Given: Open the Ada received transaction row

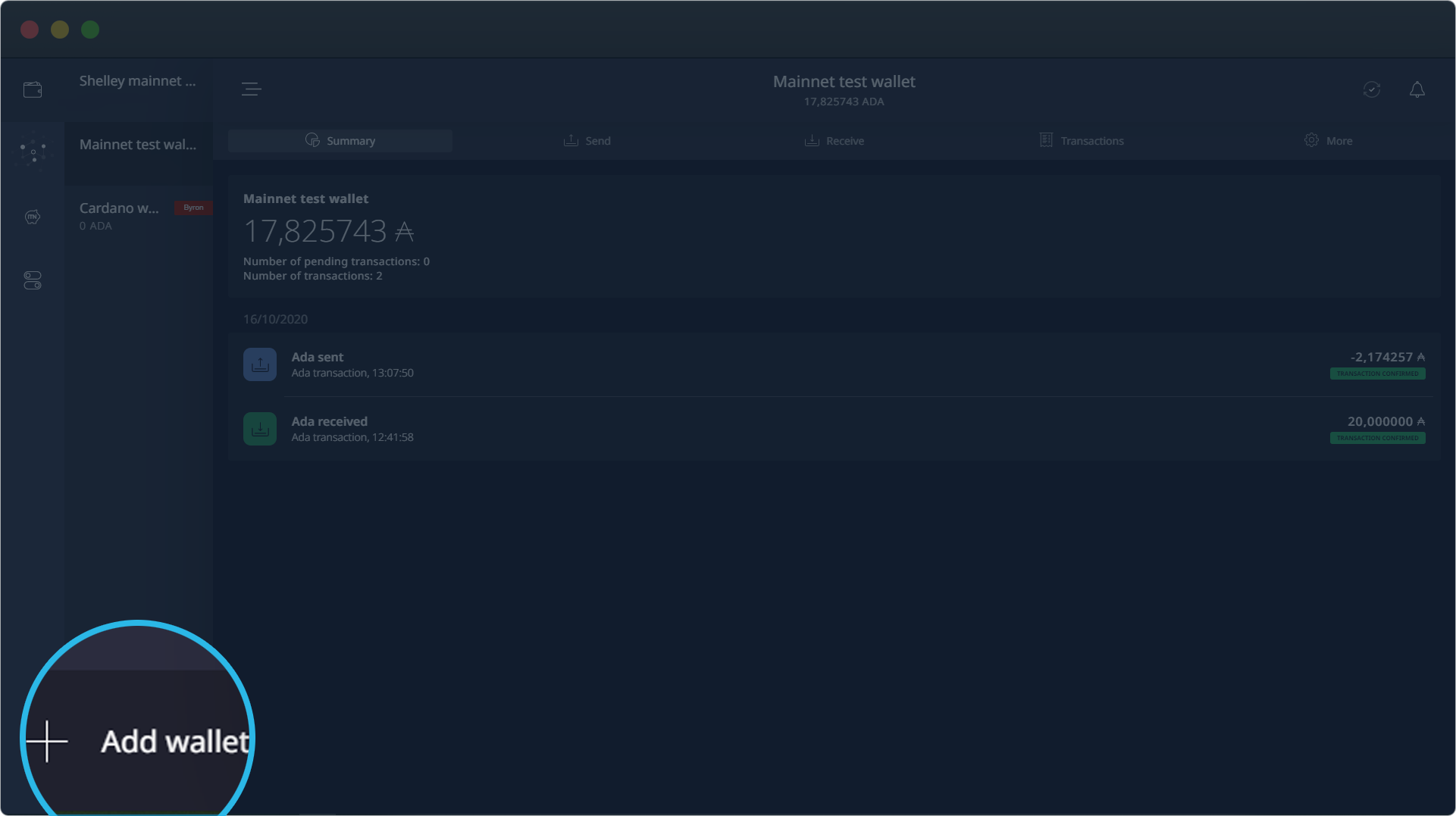Looking at the screenshot, I should click(834, 429).
